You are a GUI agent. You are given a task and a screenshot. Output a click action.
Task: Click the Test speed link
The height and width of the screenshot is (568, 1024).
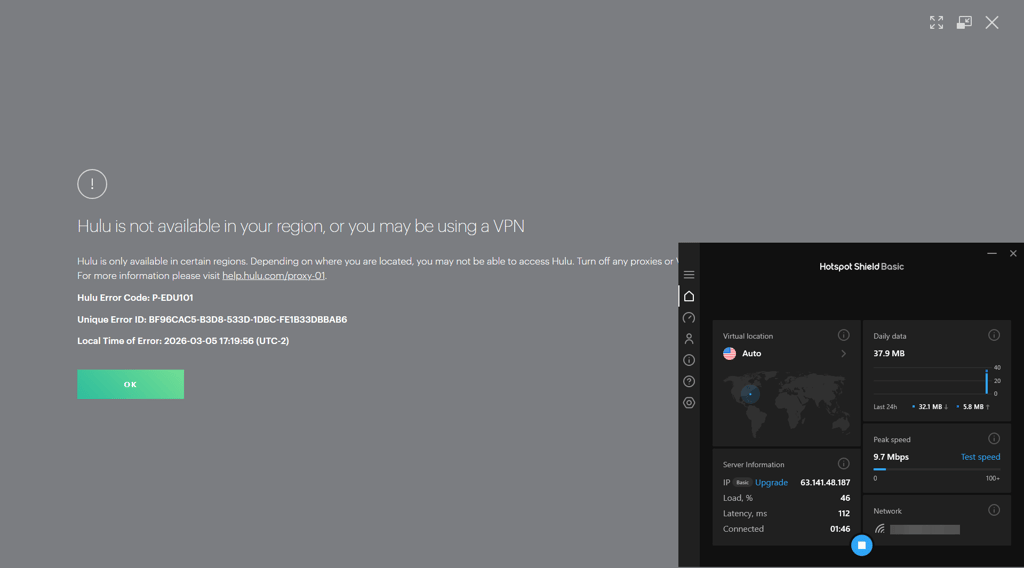(x=980, y=457)
